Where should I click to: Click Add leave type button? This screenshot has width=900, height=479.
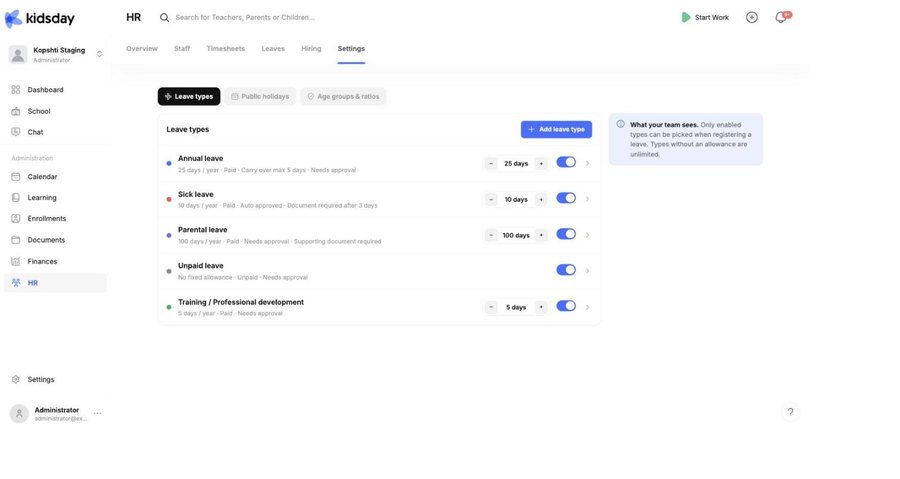tap(556, 129)
